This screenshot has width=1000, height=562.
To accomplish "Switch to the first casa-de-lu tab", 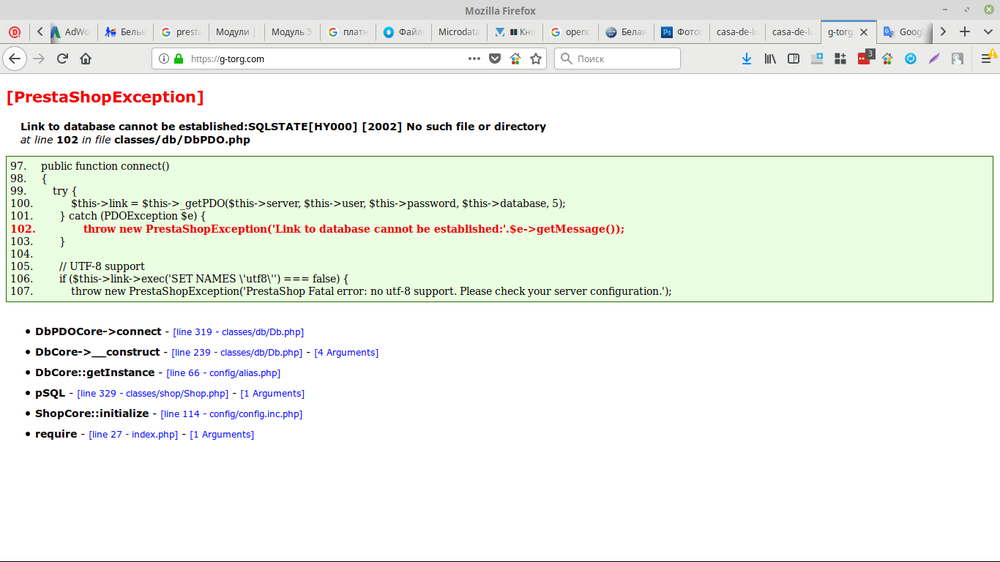I will 737,32.
